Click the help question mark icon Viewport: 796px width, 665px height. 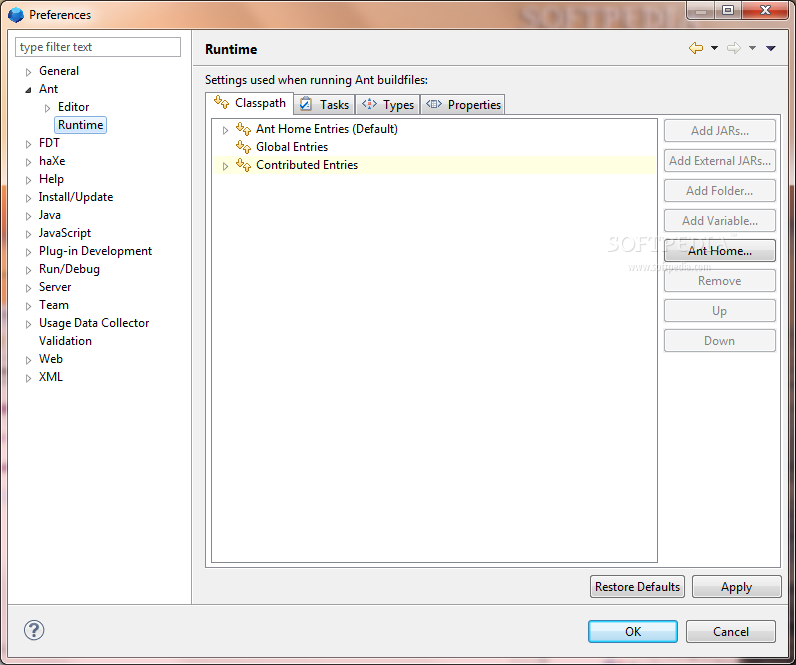tap(34, 630)
